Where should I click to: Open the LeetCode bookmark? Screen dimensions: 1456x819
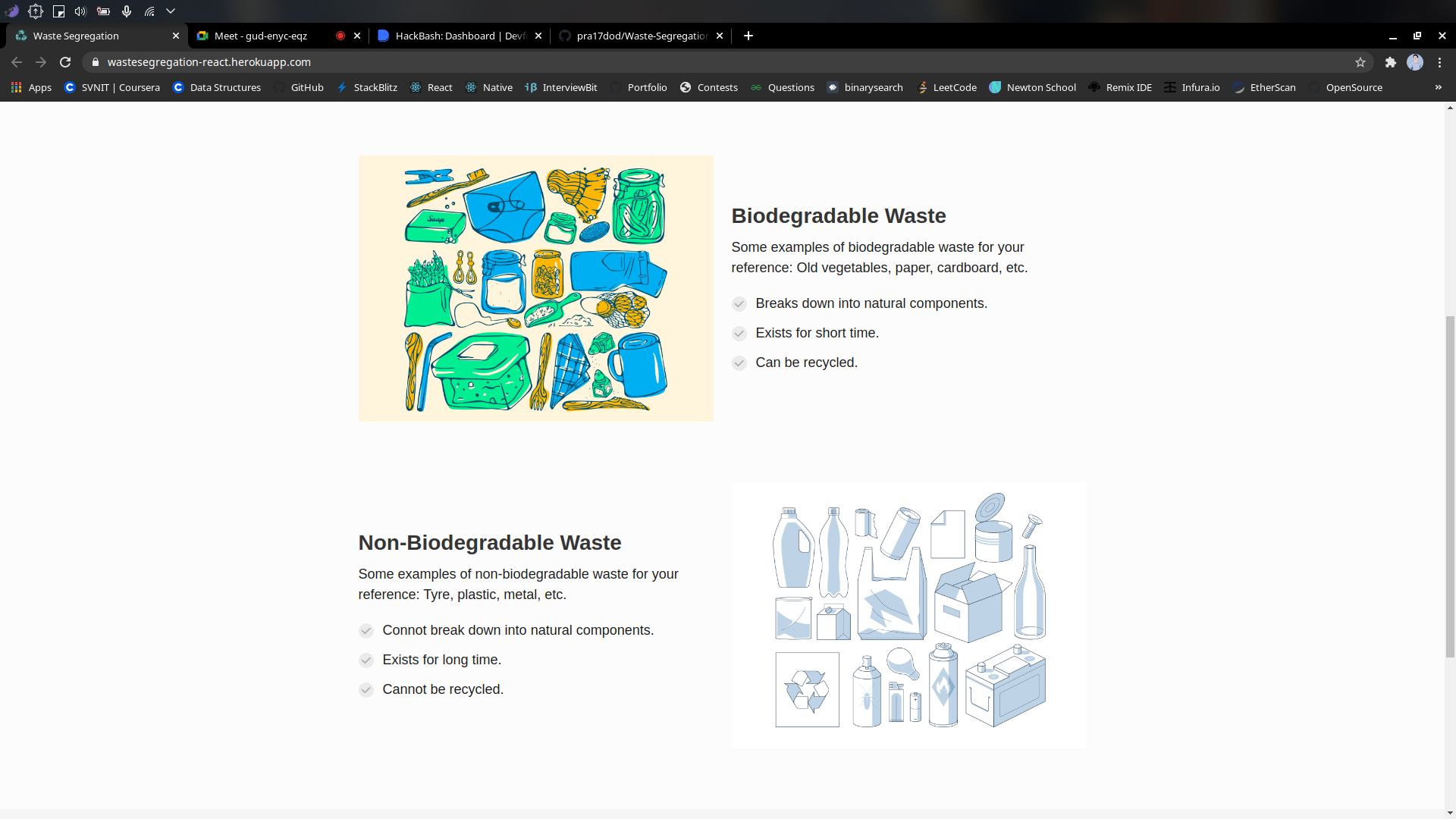[946, 87]
